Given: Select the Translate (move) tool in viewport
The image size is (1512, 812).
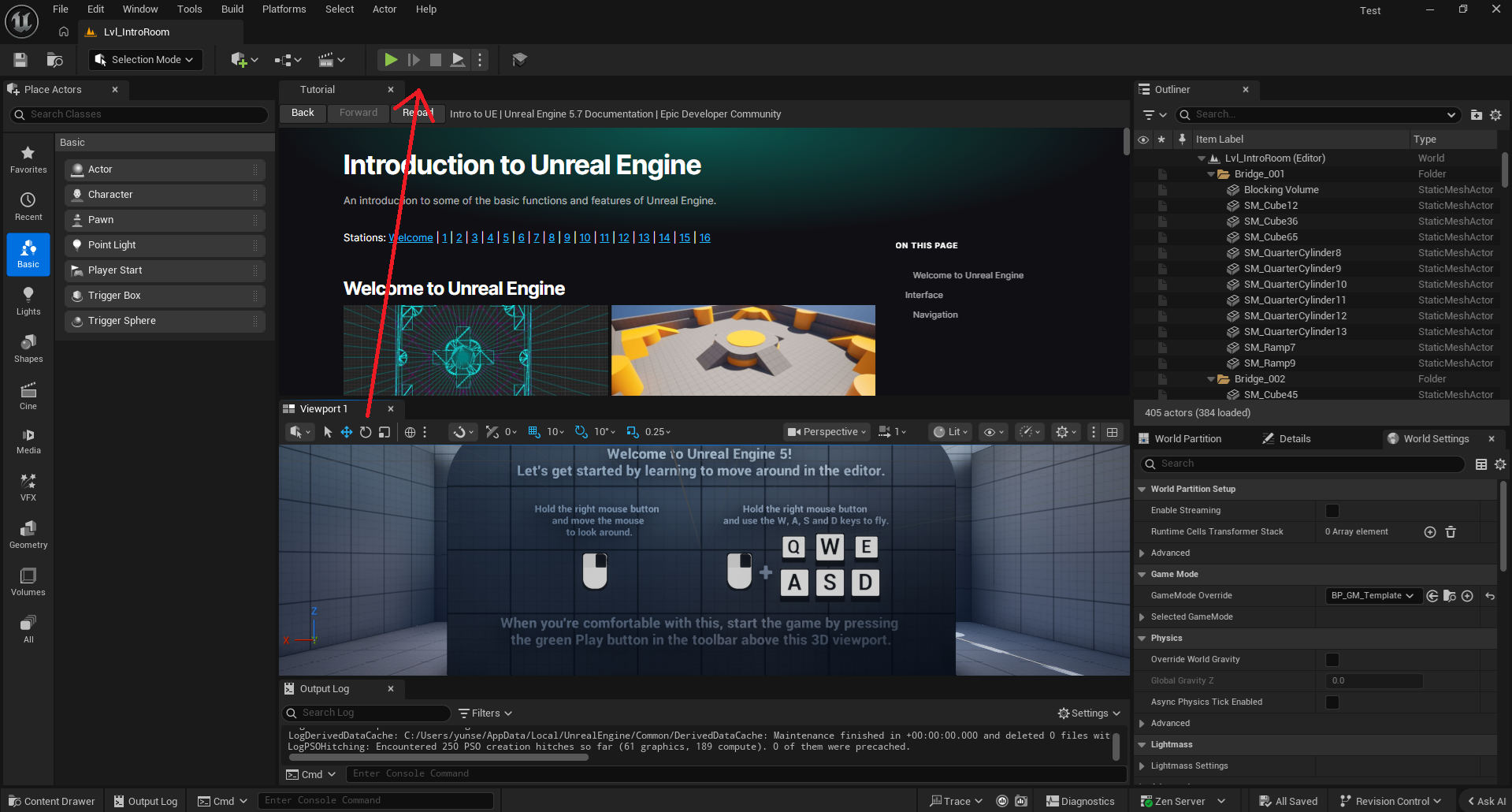Looking at the screenshot, I should click(347, 432).
